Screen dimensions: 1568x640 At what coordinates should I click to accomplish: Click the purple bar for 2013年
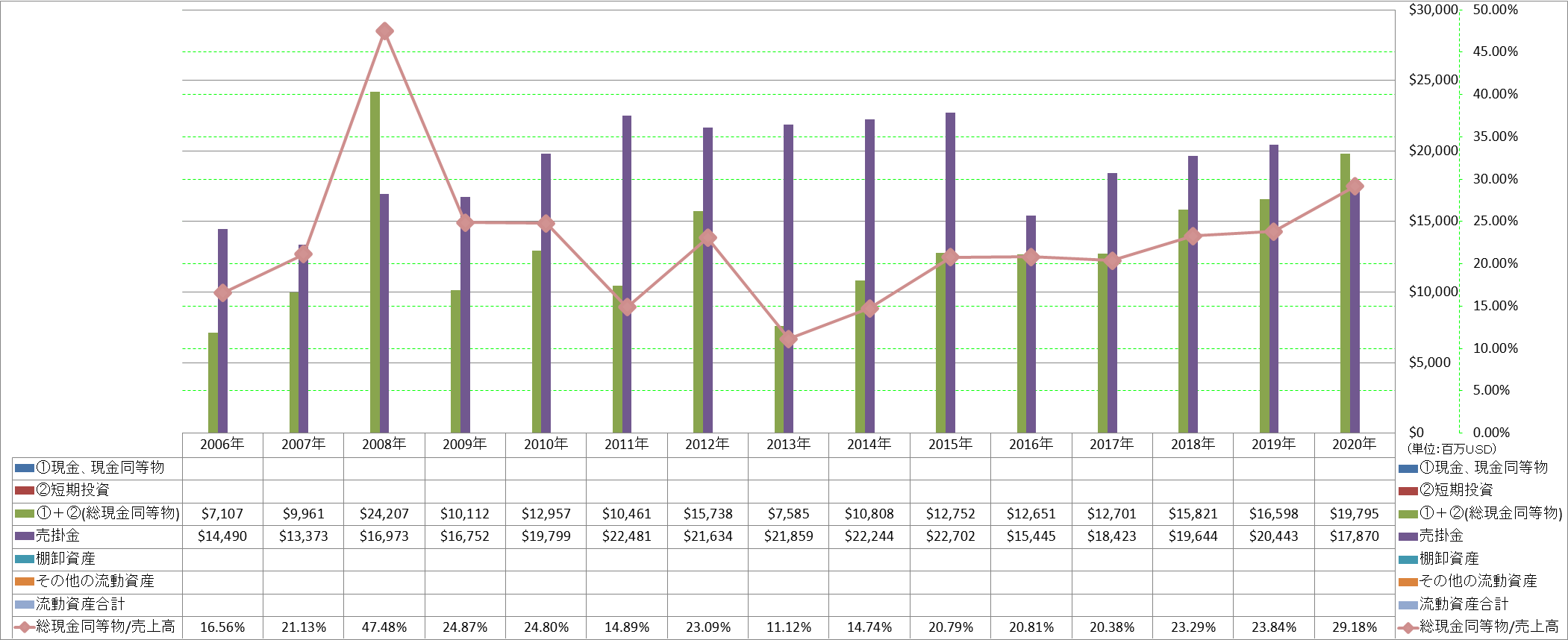[788, 279]
